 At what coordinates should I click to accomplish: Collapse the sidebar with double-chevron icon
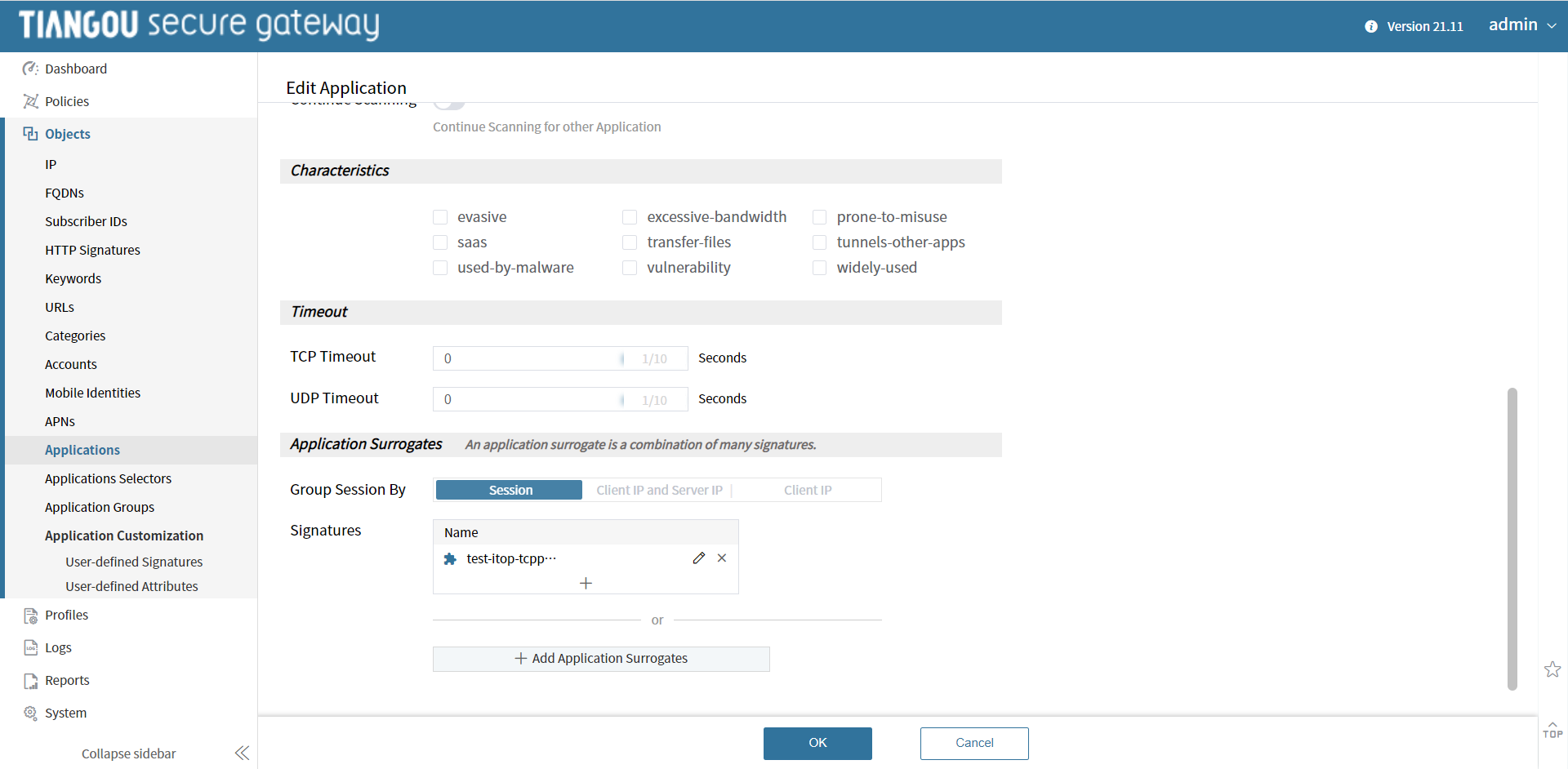click(x=242, y=753)
